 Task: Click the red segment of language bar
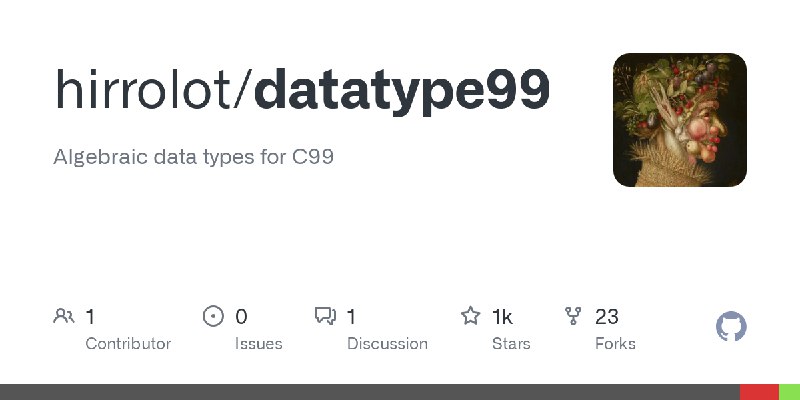point(760,392)
